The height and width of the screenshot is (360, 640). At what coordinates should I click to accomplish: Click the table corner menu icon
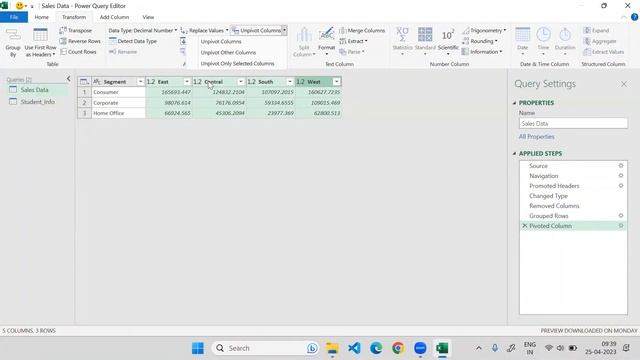84,82
